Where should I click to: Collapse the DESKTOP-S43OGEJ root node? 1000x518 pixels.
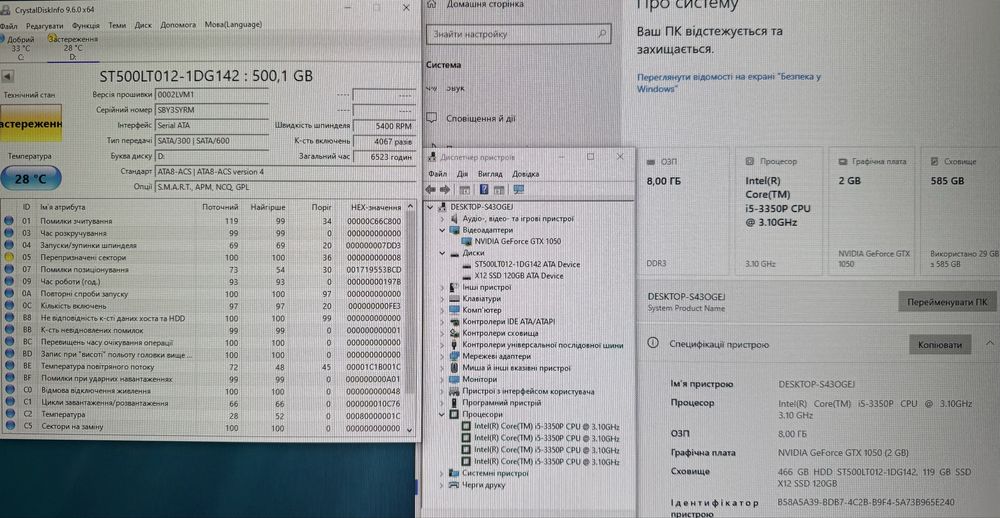point(430,207)
